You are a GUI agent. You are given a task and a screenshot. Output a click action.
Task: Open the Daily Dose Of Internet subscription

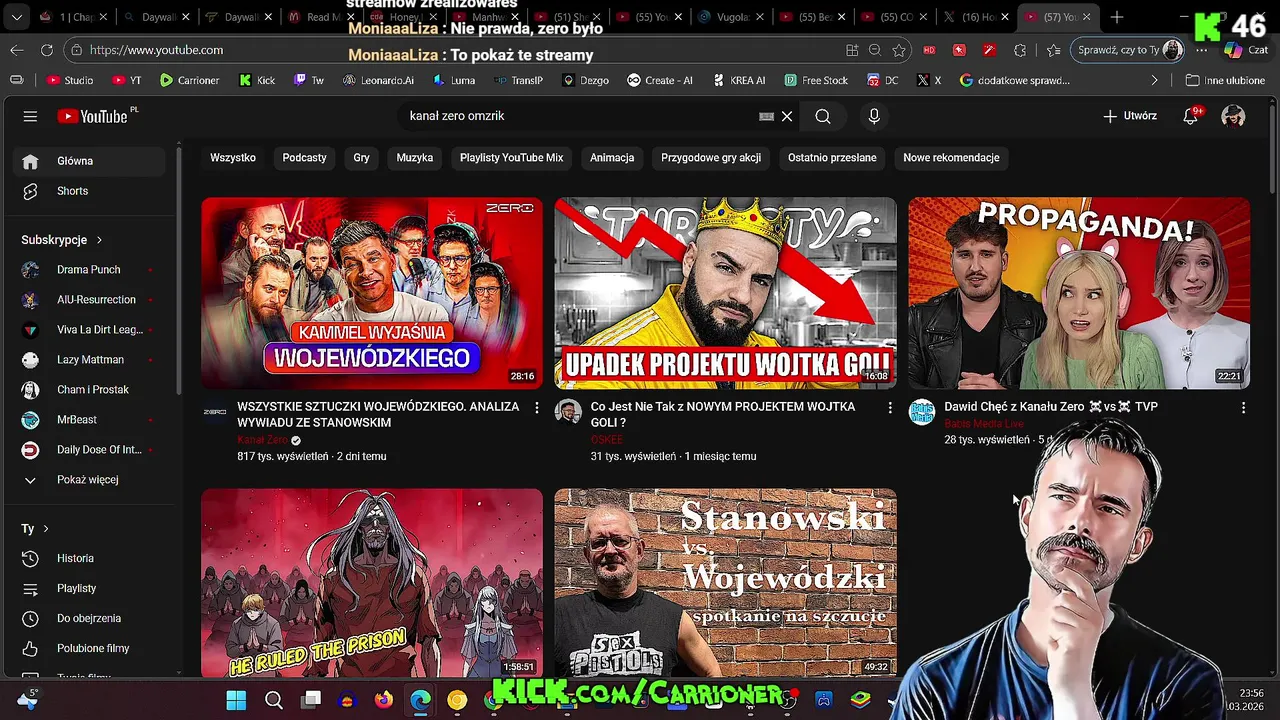[90, 450]
